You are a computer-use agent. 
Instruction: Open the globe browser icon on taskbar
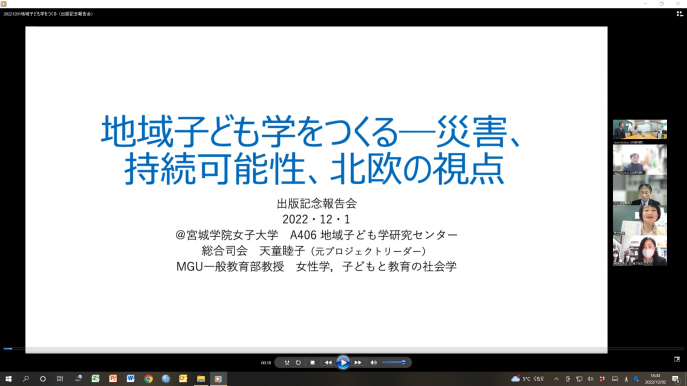166,379
